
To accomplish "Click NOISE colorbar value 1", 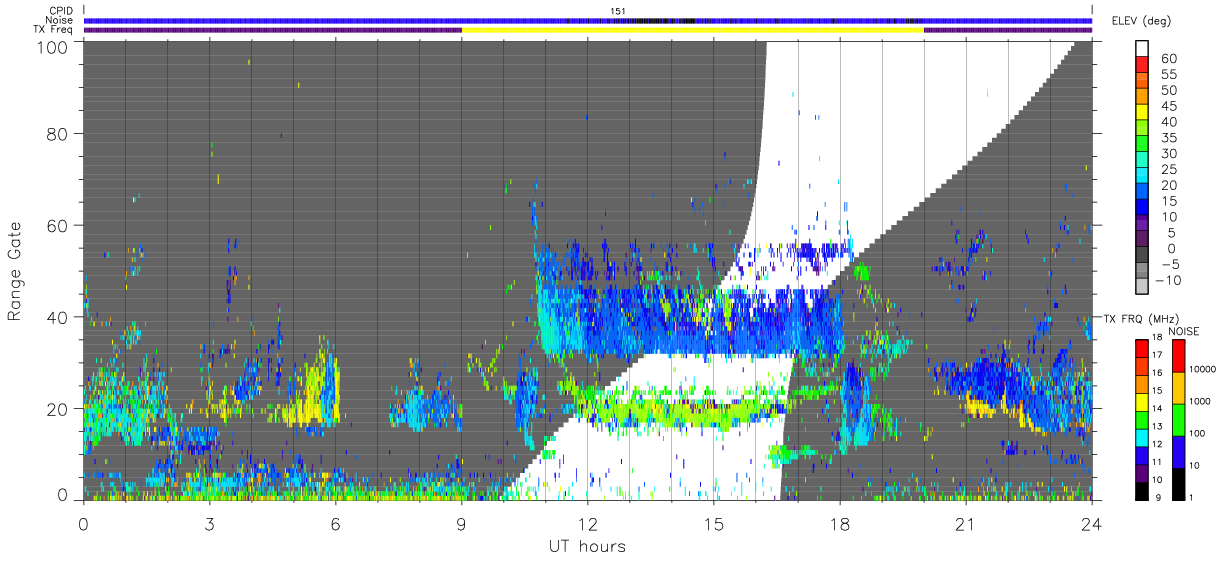I will coord(1190,497).
